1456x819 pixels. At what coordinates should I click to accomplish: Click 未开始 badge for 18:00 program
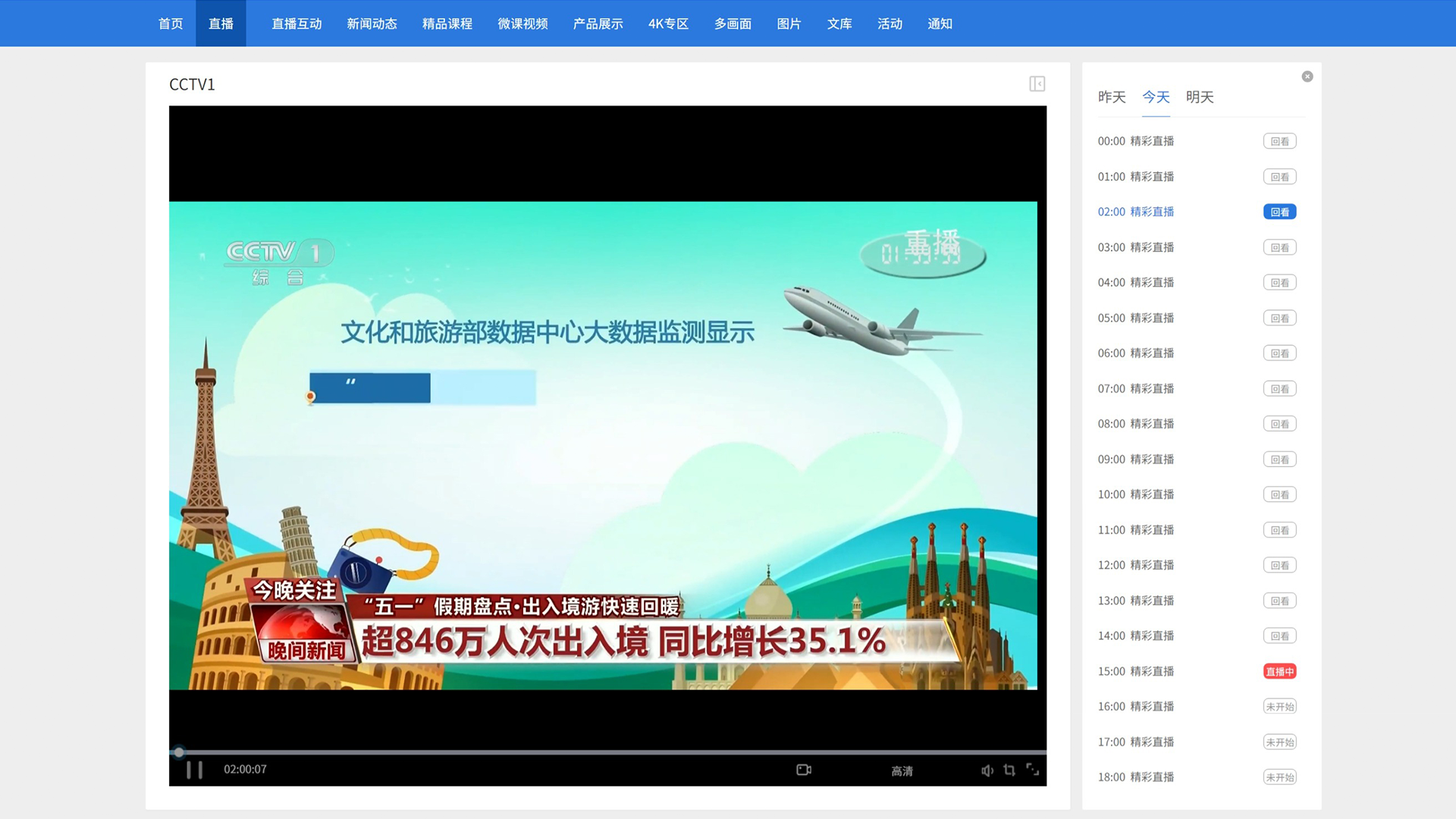coord(1280,777)
